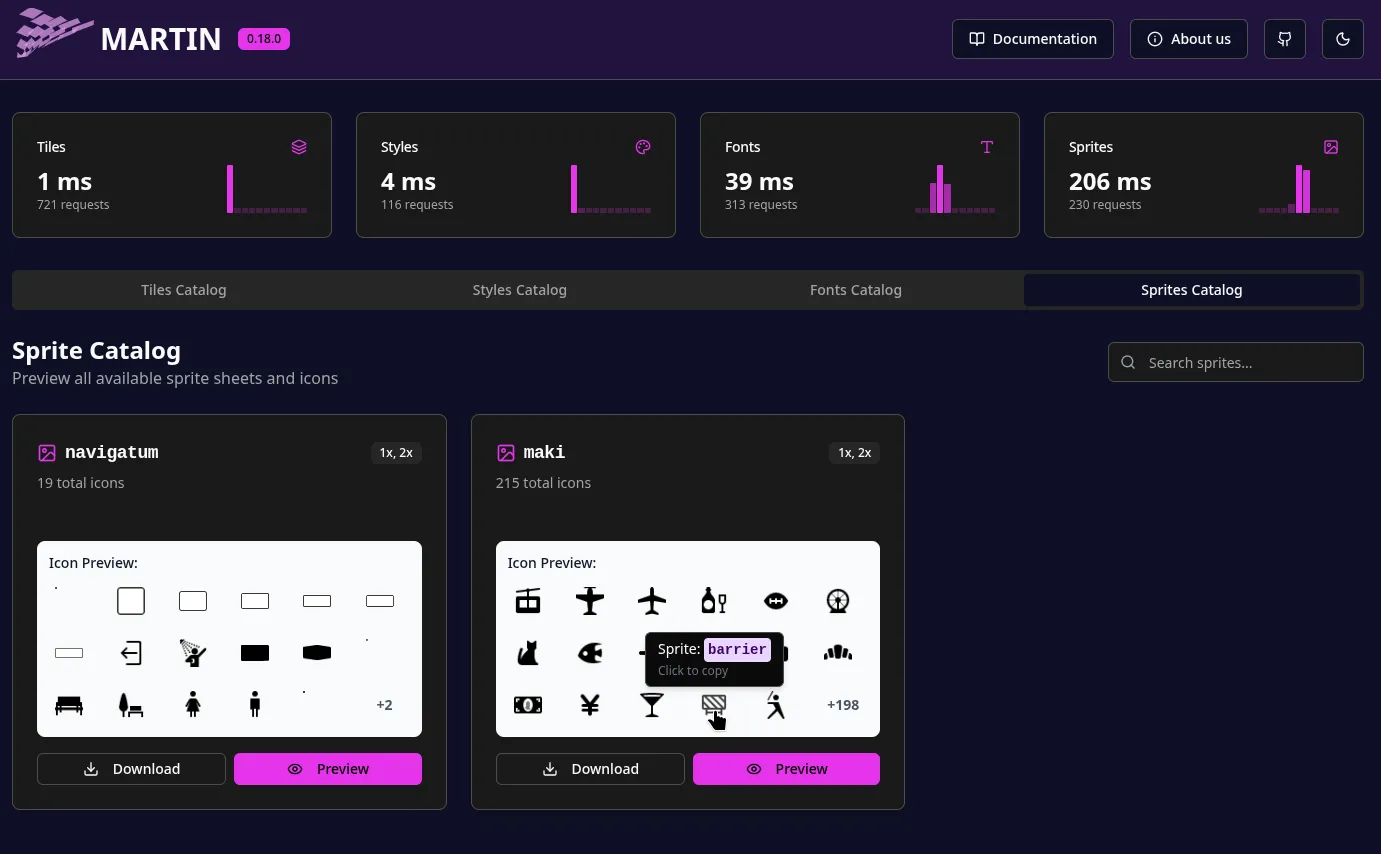
Task: Click the yen currency sprite icon
Action: tap(590, 705)
